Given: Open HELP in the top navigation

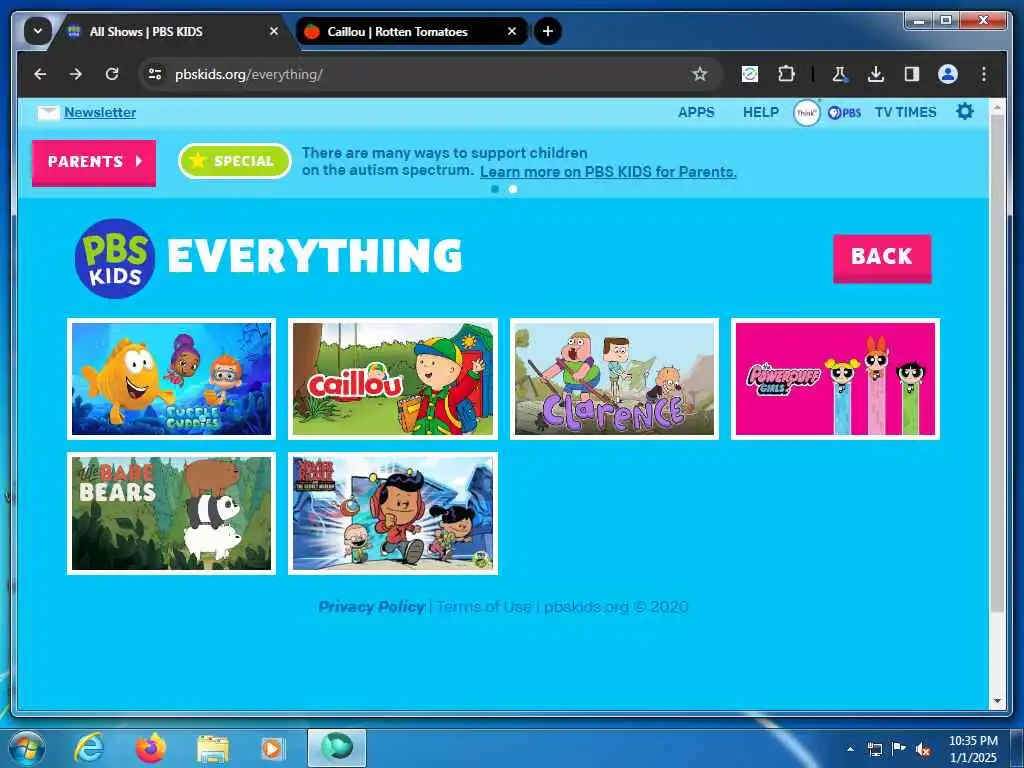Looking at the screenshot, I should (x=761, y=112).
